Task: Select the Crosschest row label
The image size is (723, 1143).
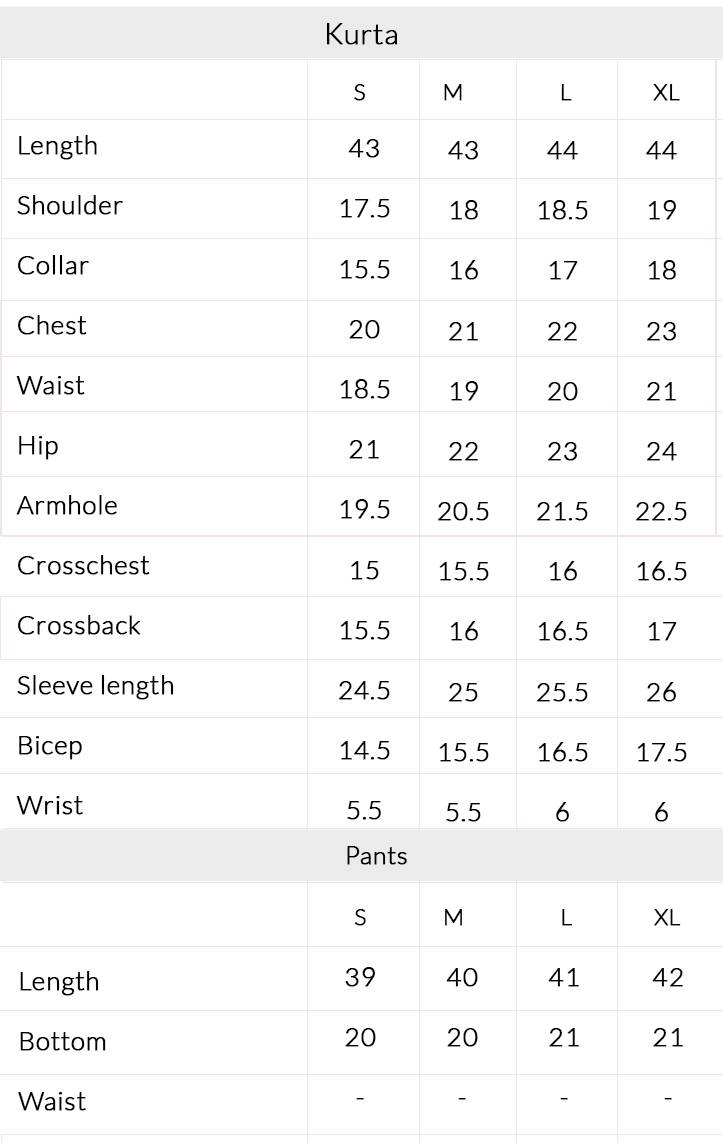Action: coord(83,565)
